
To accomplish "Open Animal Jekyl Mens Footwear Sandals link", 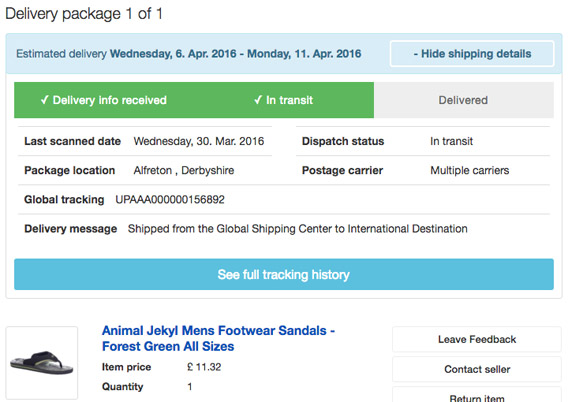I will [218, 338].
